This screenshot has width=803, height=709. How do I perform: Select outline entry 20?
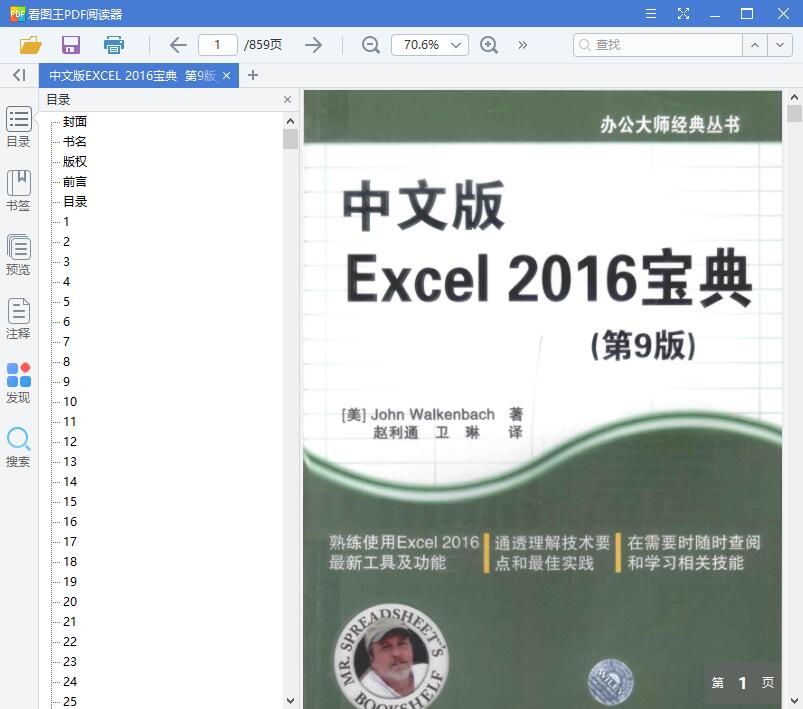click(70, 601)
